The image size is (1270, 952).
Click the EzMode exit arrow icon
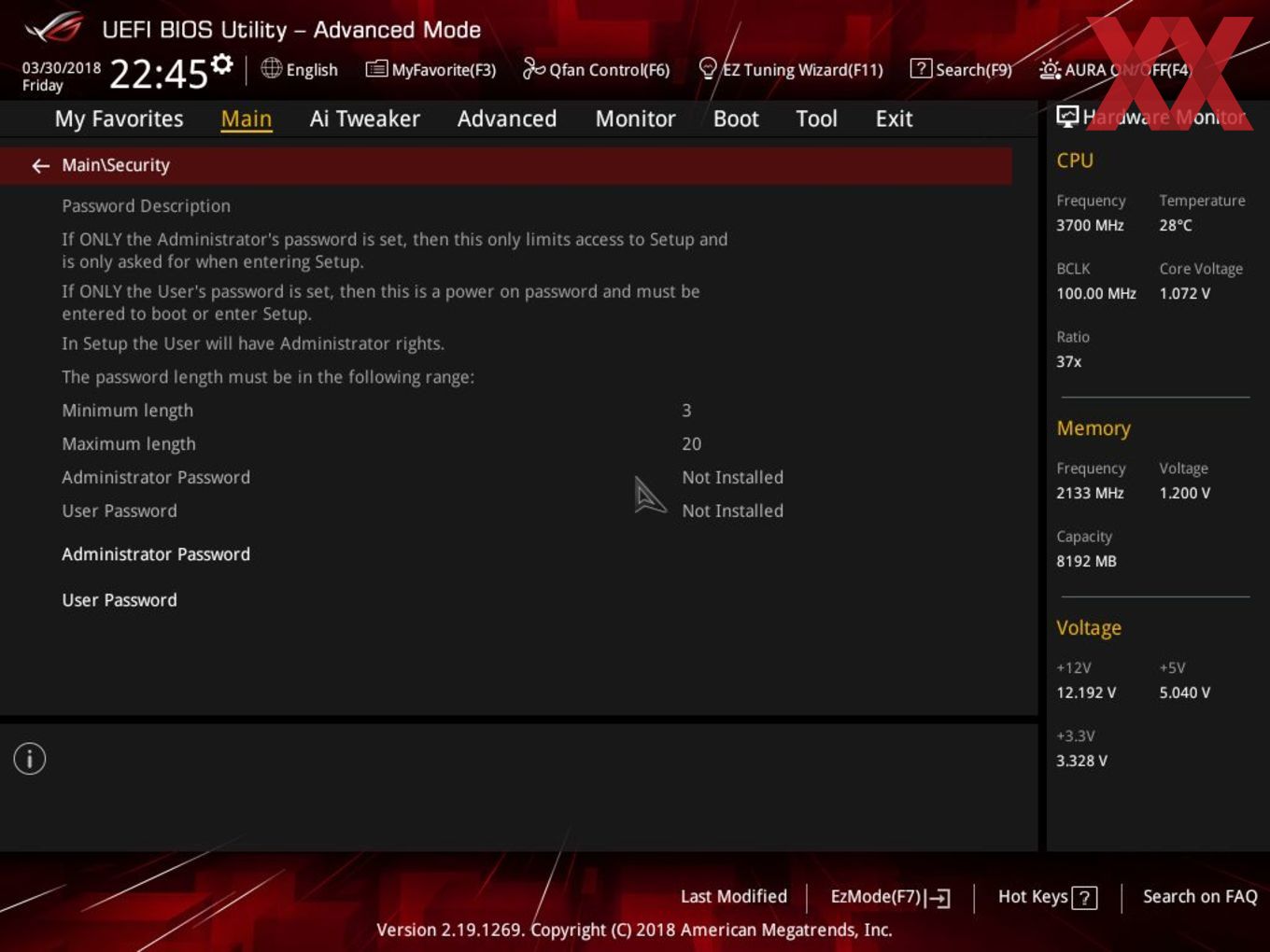click(x=938, y=898)
